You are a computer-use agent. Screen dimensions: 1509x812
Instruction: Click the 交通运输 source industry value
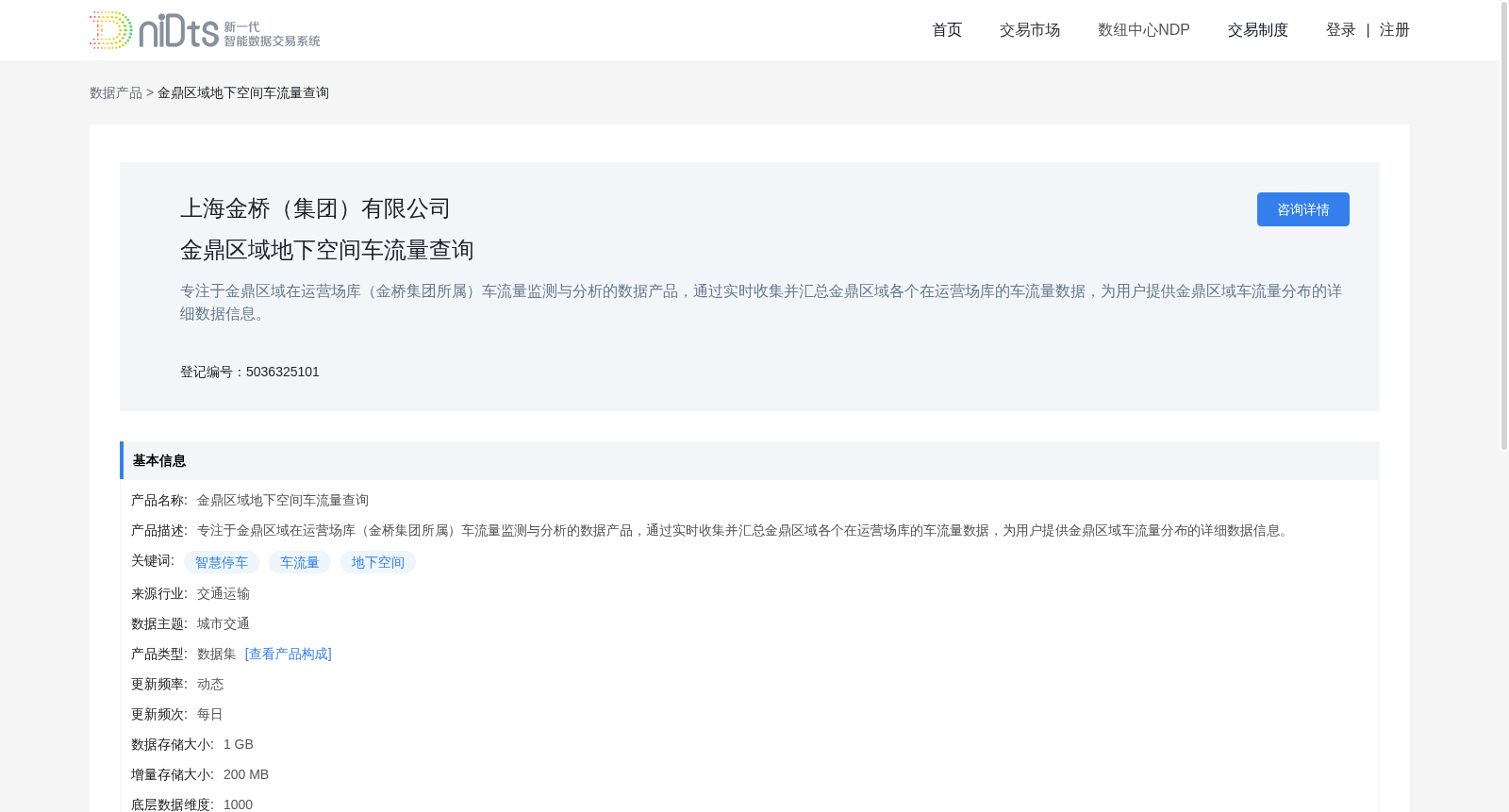[x=224, y=593]
